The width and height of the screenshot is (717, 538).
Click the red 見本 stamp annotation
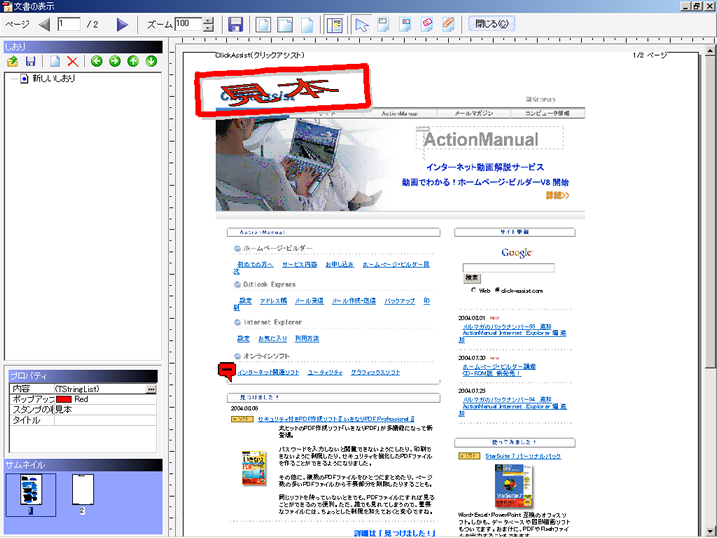pos(282,90)
